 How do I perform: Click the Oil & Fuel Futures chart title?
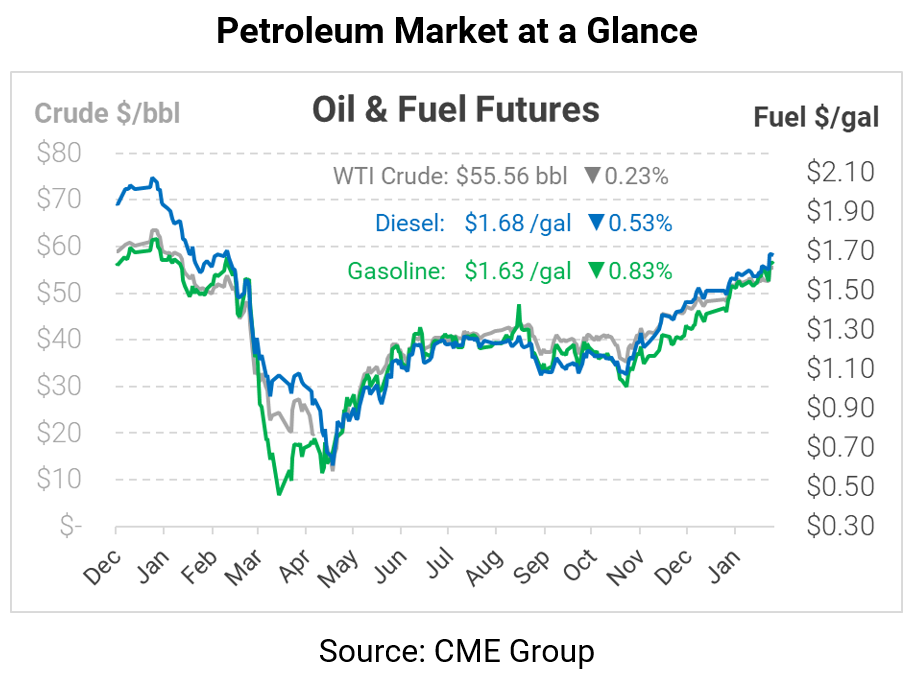point(456,109)
